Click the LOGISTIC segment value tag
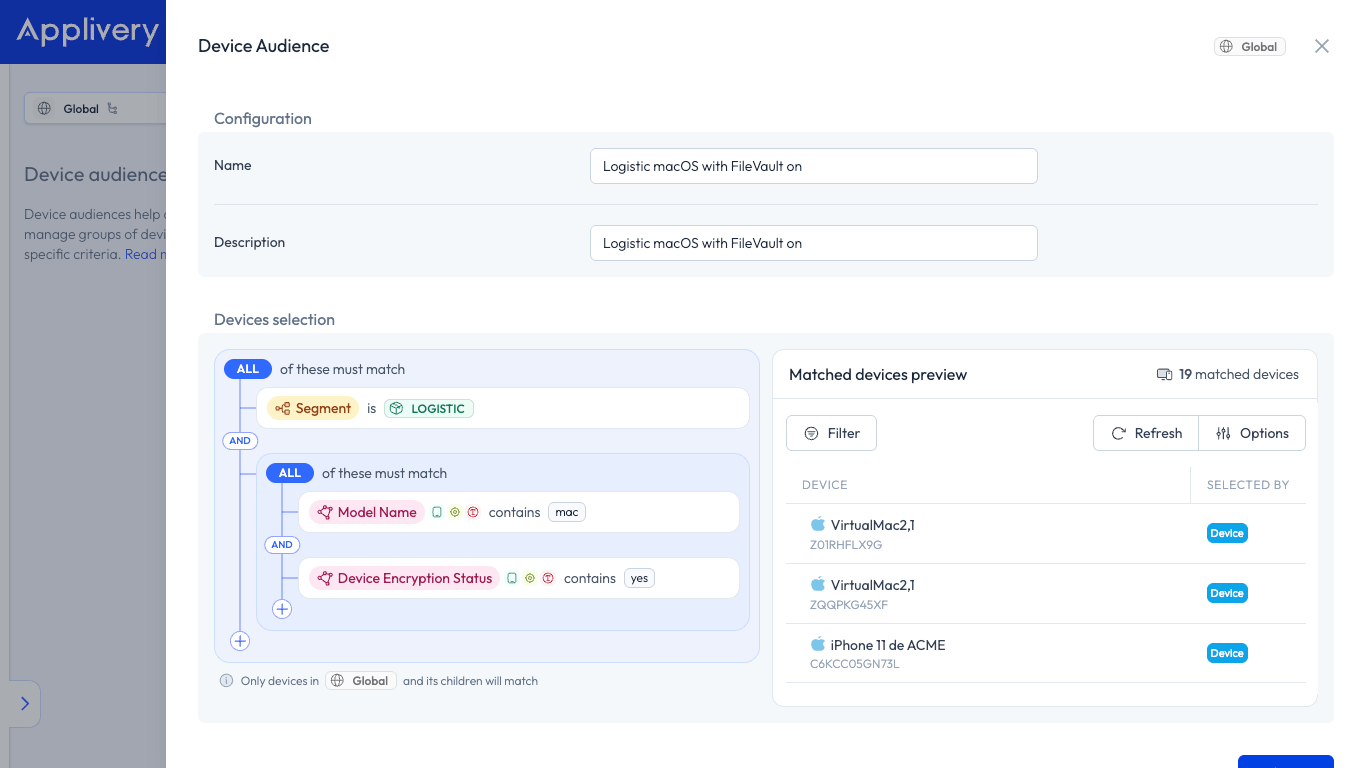Viewport: 1366px width, 768px height. 429,408
